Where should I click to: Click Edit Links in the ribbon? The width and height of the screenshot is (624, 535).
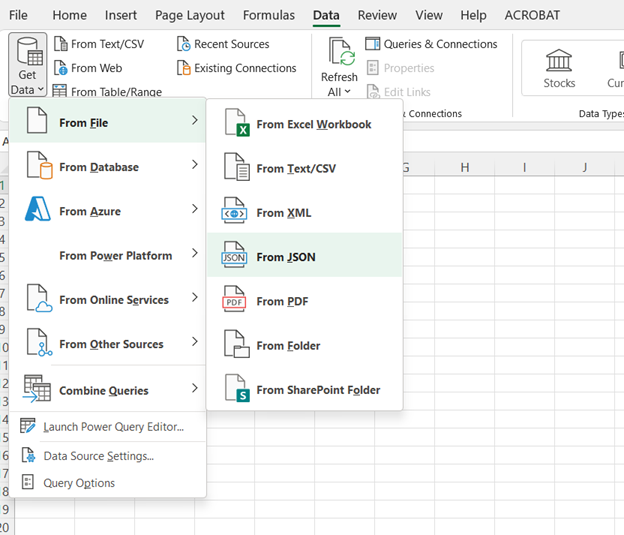tap(399, 92)
